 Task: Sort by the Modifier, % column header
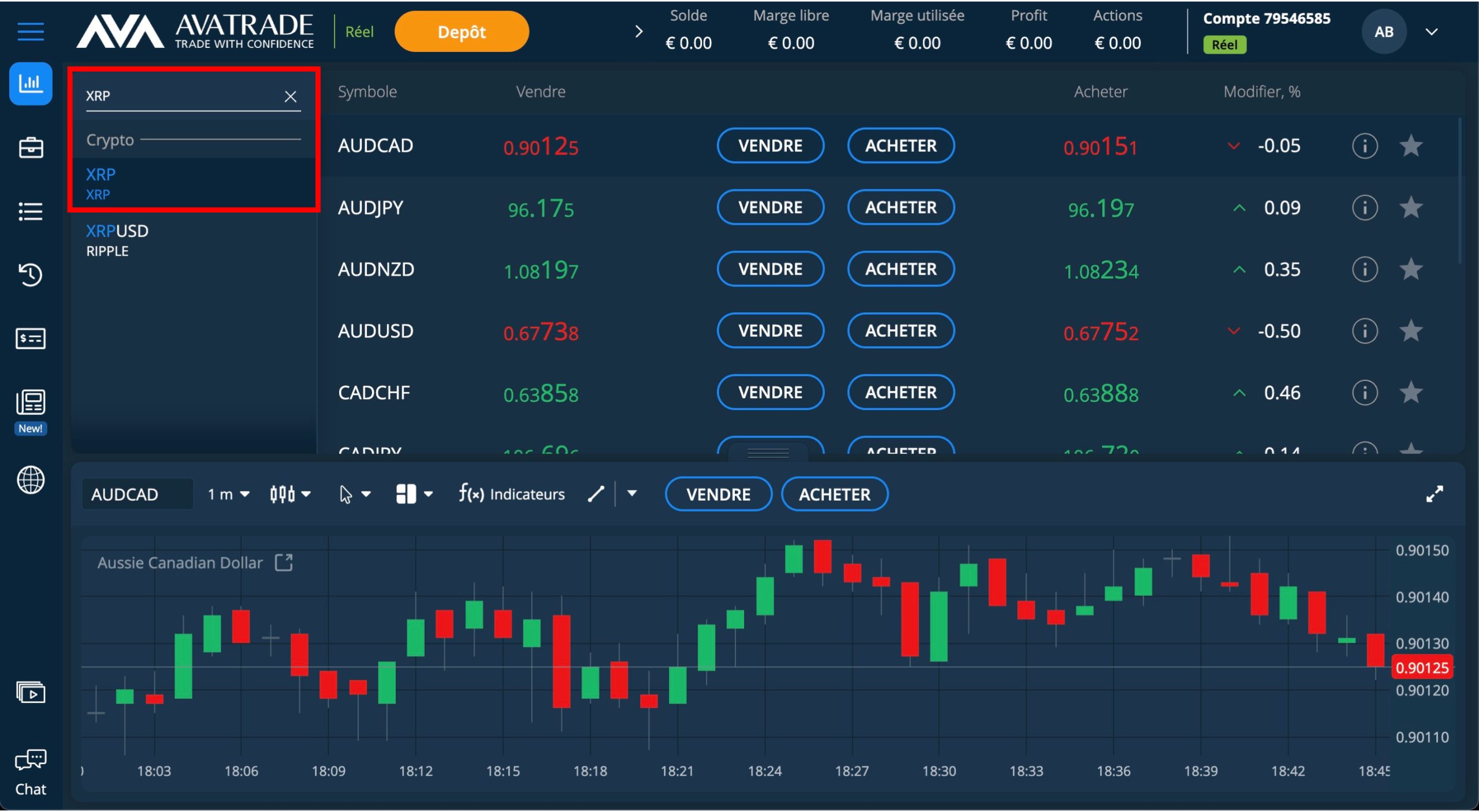point(1262,91)
